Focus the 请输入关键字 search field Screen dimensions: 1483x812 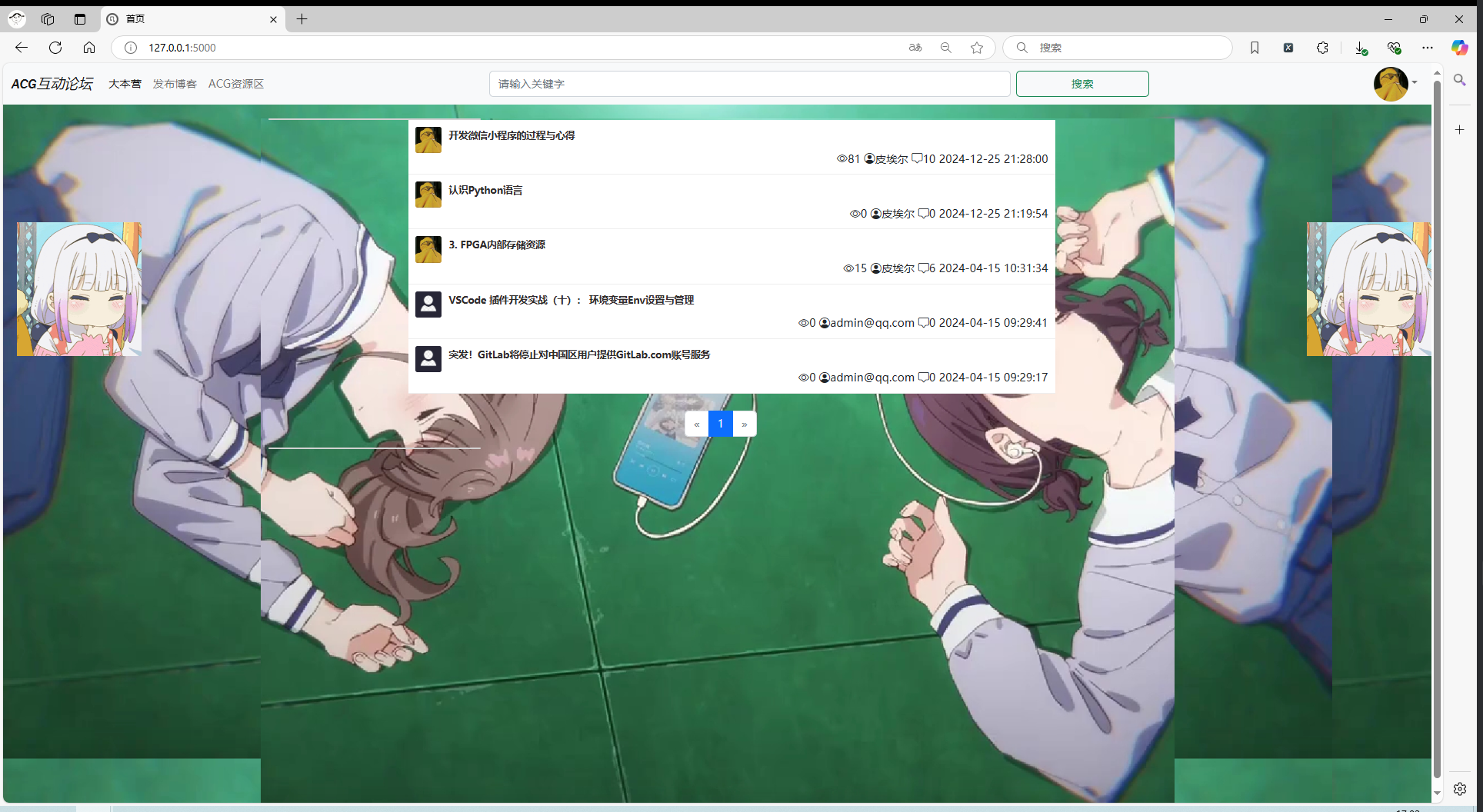[750, 84]
